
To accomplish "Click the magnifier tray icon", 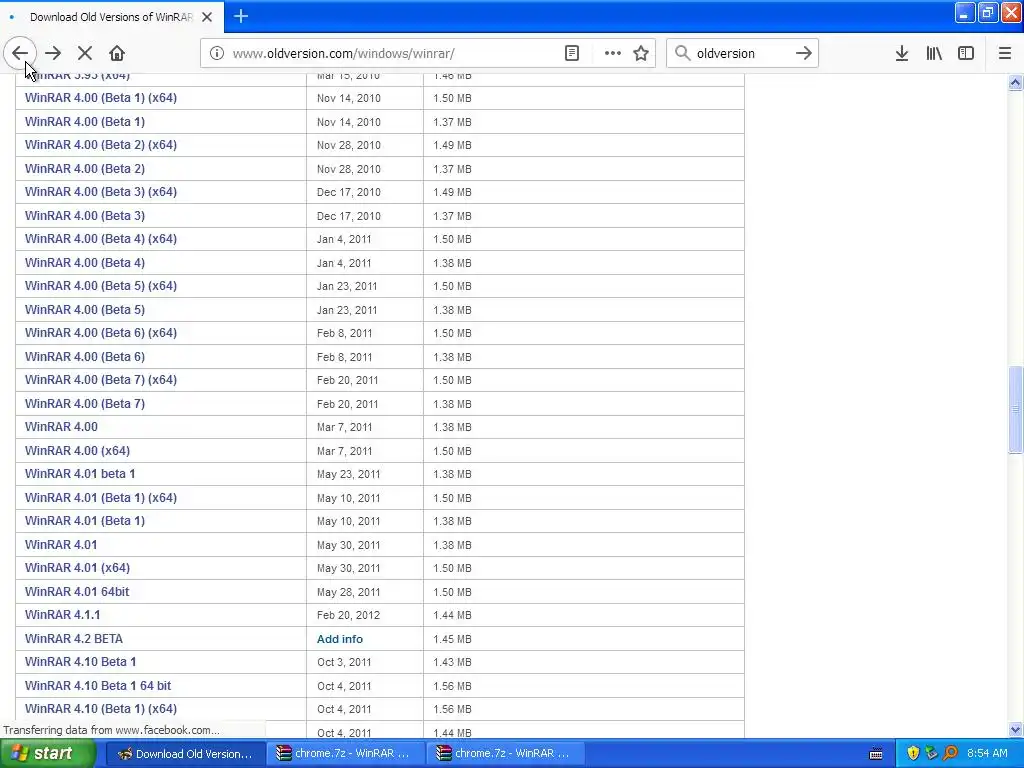I will click(x=950, y=754).
